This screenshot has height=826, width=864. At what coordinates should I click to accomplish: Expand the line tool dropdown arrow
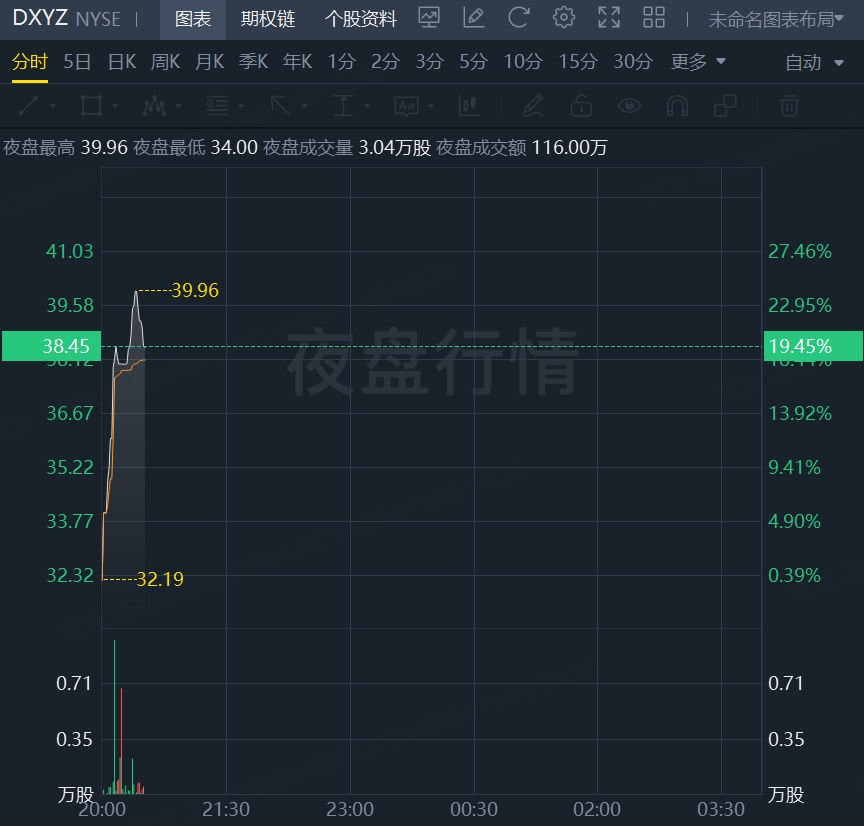(53, 106)
